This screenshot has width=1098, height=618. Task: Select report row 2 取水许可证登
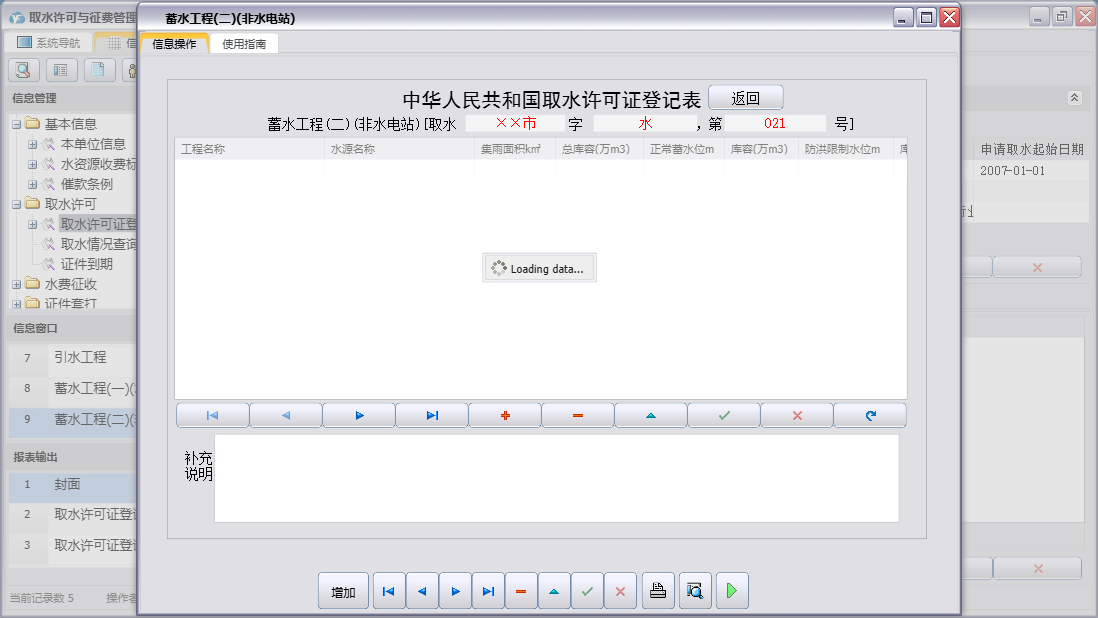pyautogui.click(x=73, y=514)
